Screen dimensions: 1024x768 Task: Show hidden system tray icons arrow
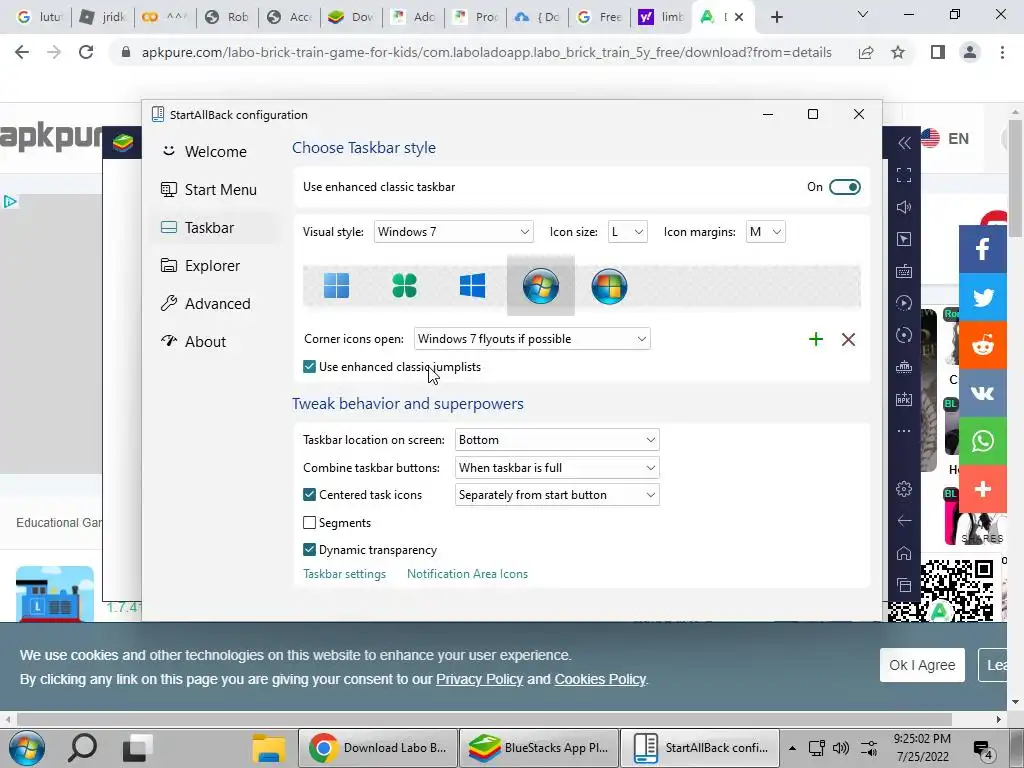pos(792,748)
